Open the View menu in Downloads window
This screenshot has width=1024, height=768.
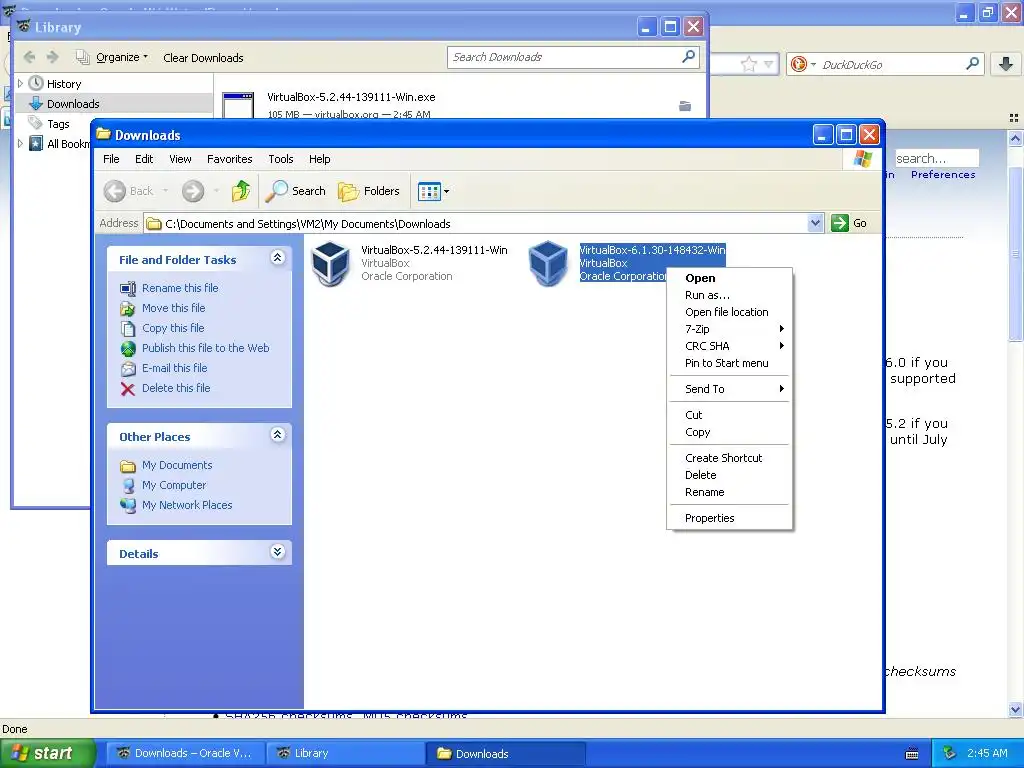point(180,159)
